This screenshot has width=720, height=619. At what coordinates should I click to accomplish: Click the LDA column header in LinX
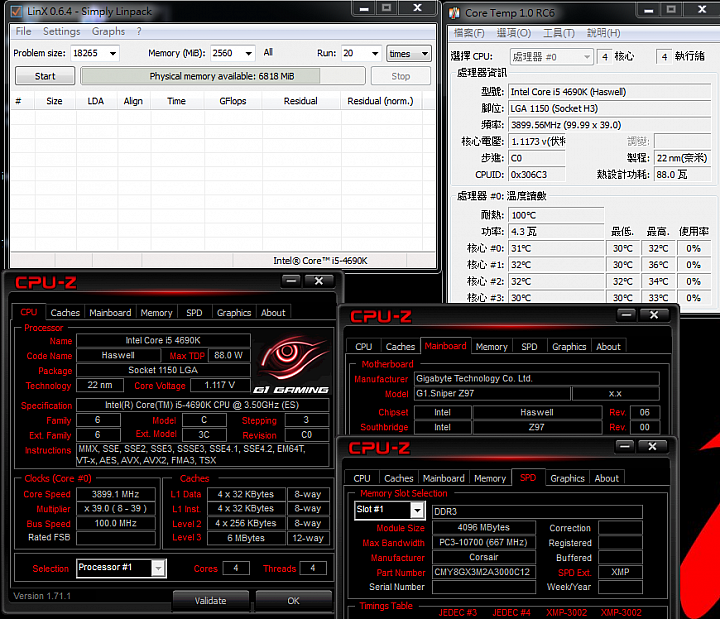96,101
